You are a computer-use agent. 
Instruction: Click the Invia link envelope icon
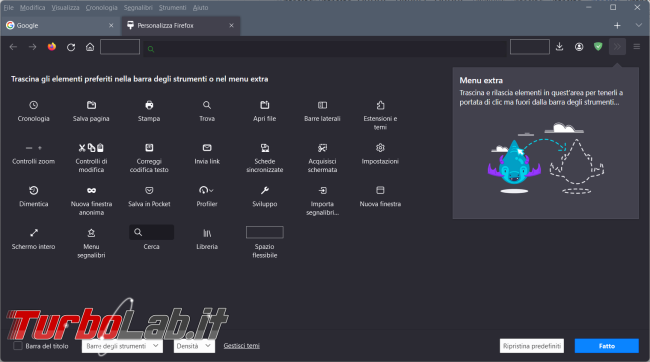(x=207, y=148)
